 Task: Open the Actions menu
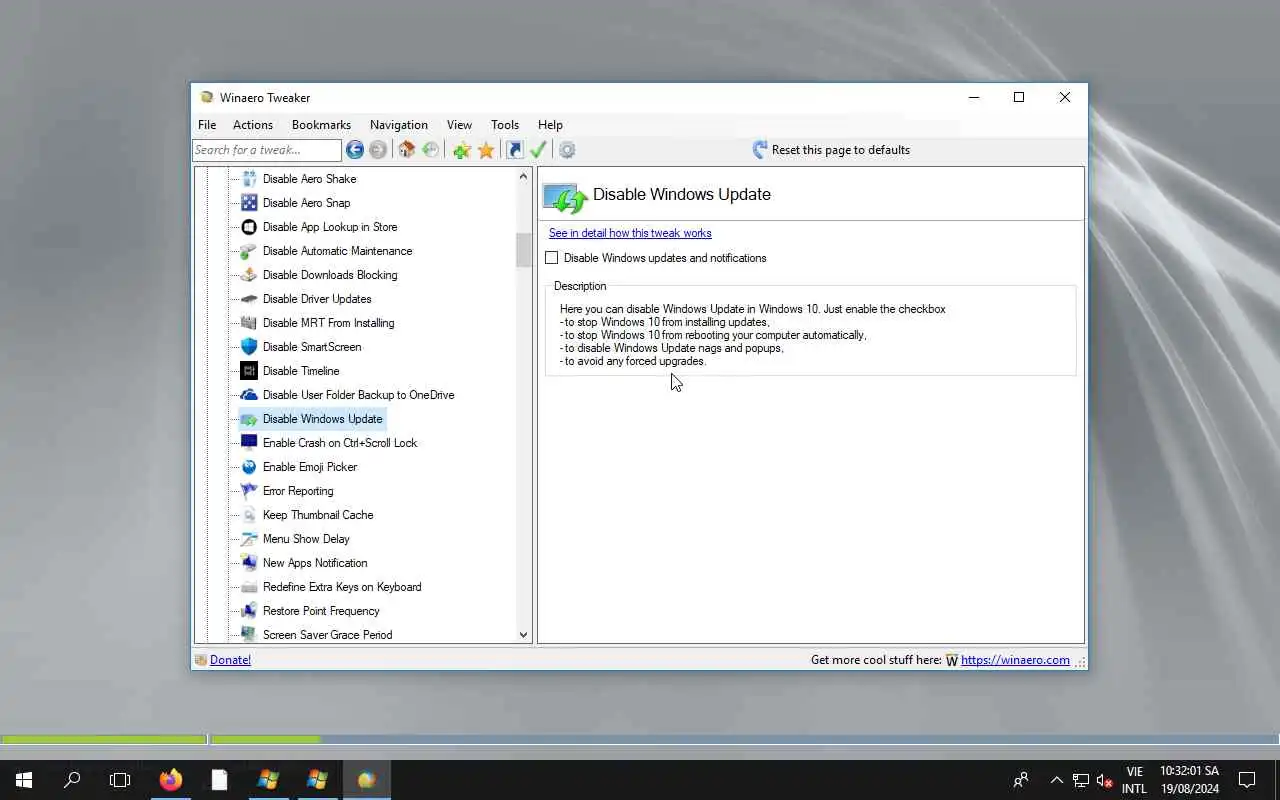253,125
